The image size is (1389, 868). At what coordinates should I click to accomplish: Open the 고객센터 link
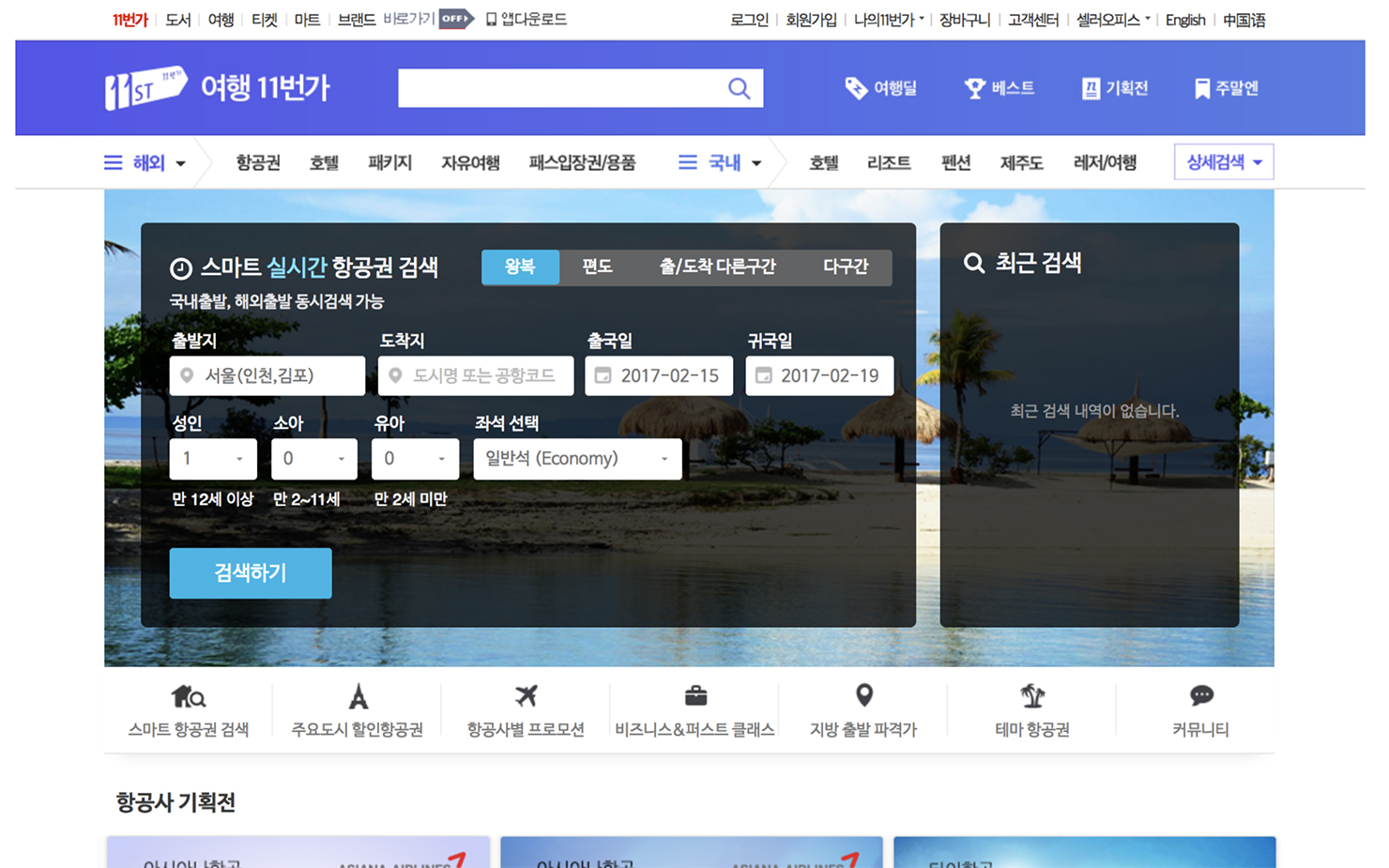(x=1033, y=20)
